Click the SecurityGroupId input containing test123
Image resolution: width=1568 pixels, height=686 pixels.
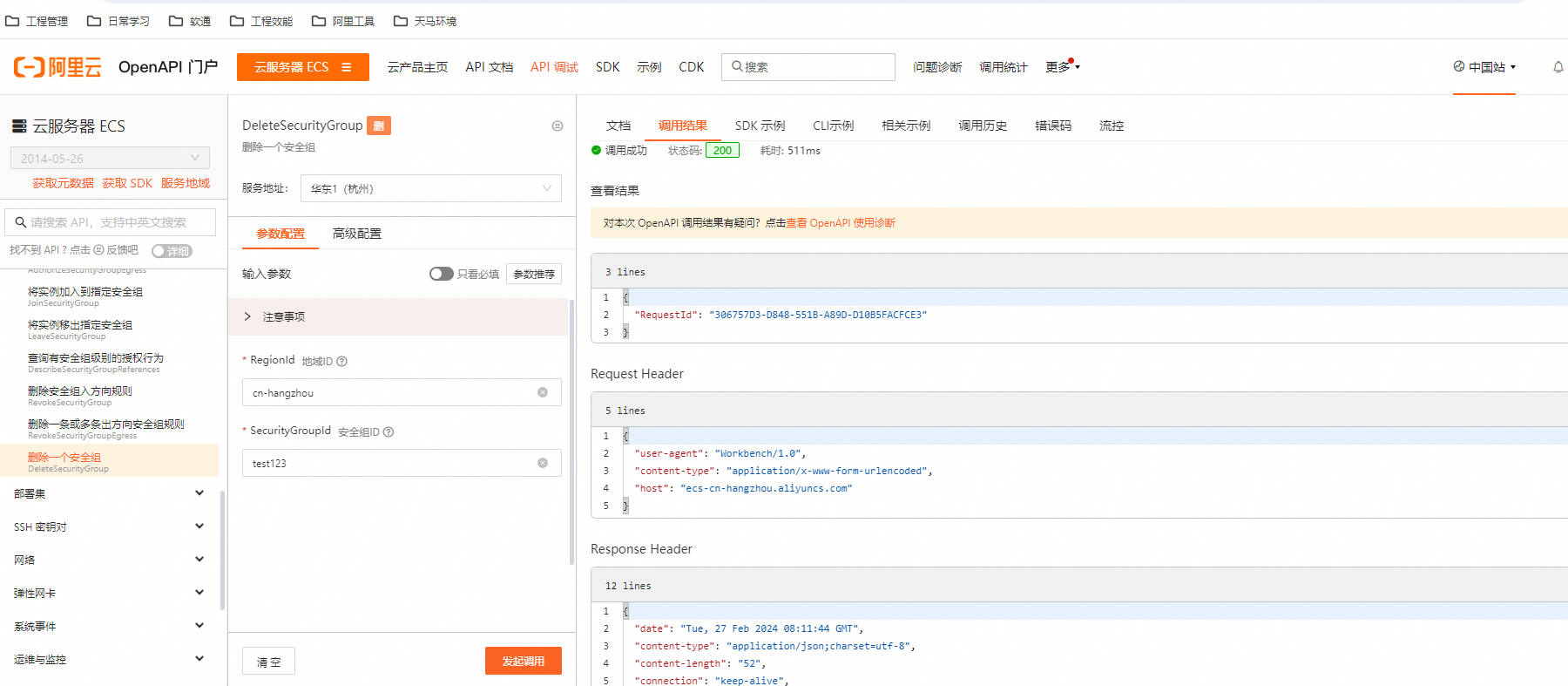(x=402, y=463)
